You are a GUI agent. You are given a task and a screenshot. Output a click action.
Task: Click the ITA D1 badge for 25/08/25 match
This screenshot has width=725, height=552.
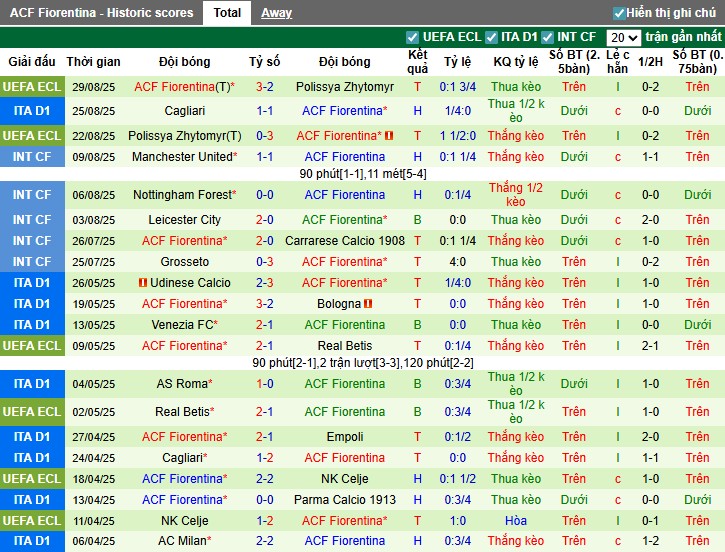(x=31, y=110)
